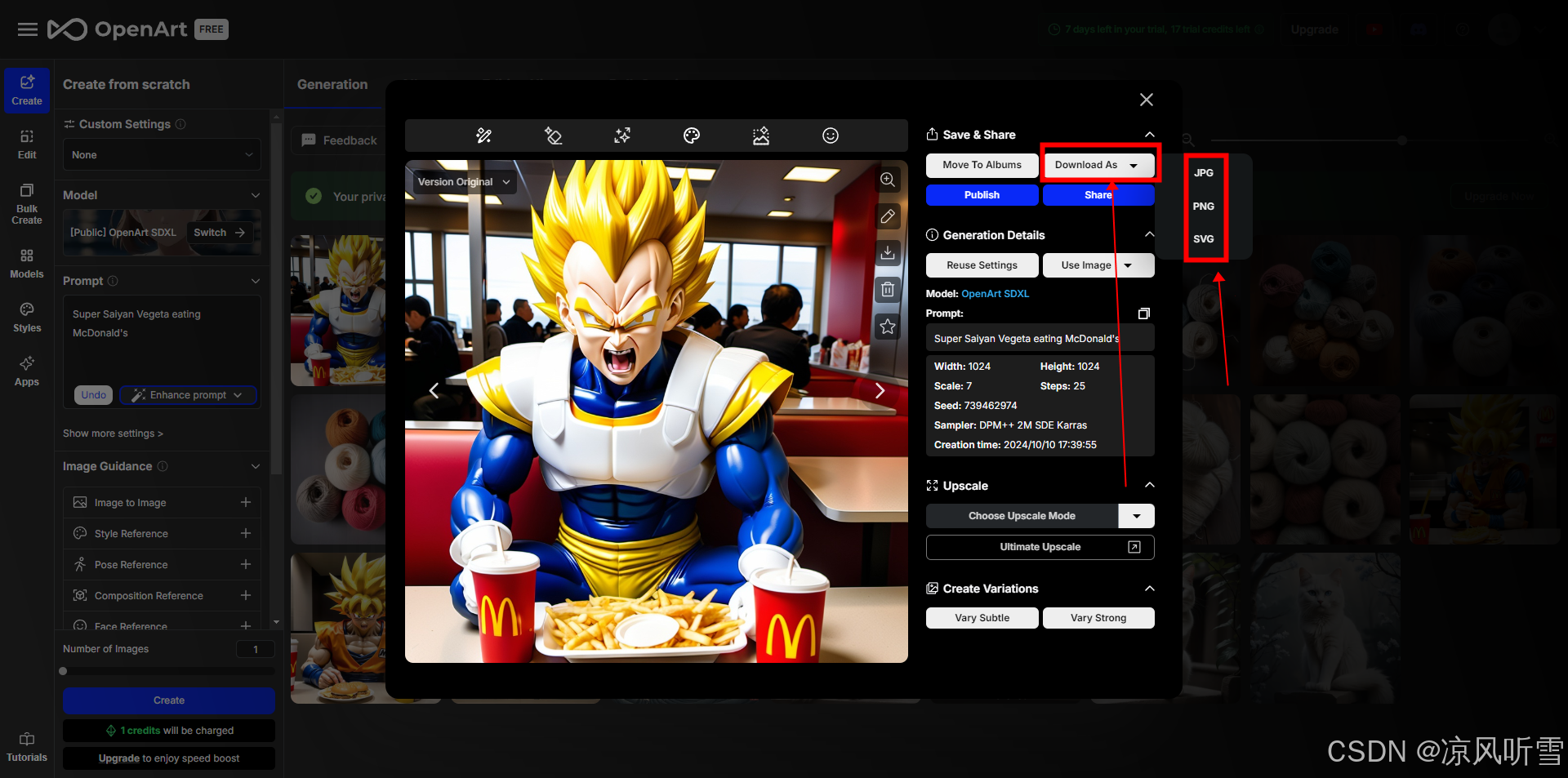
Task: Adjust Number of Images slider
Action: (x=63, y=672)
